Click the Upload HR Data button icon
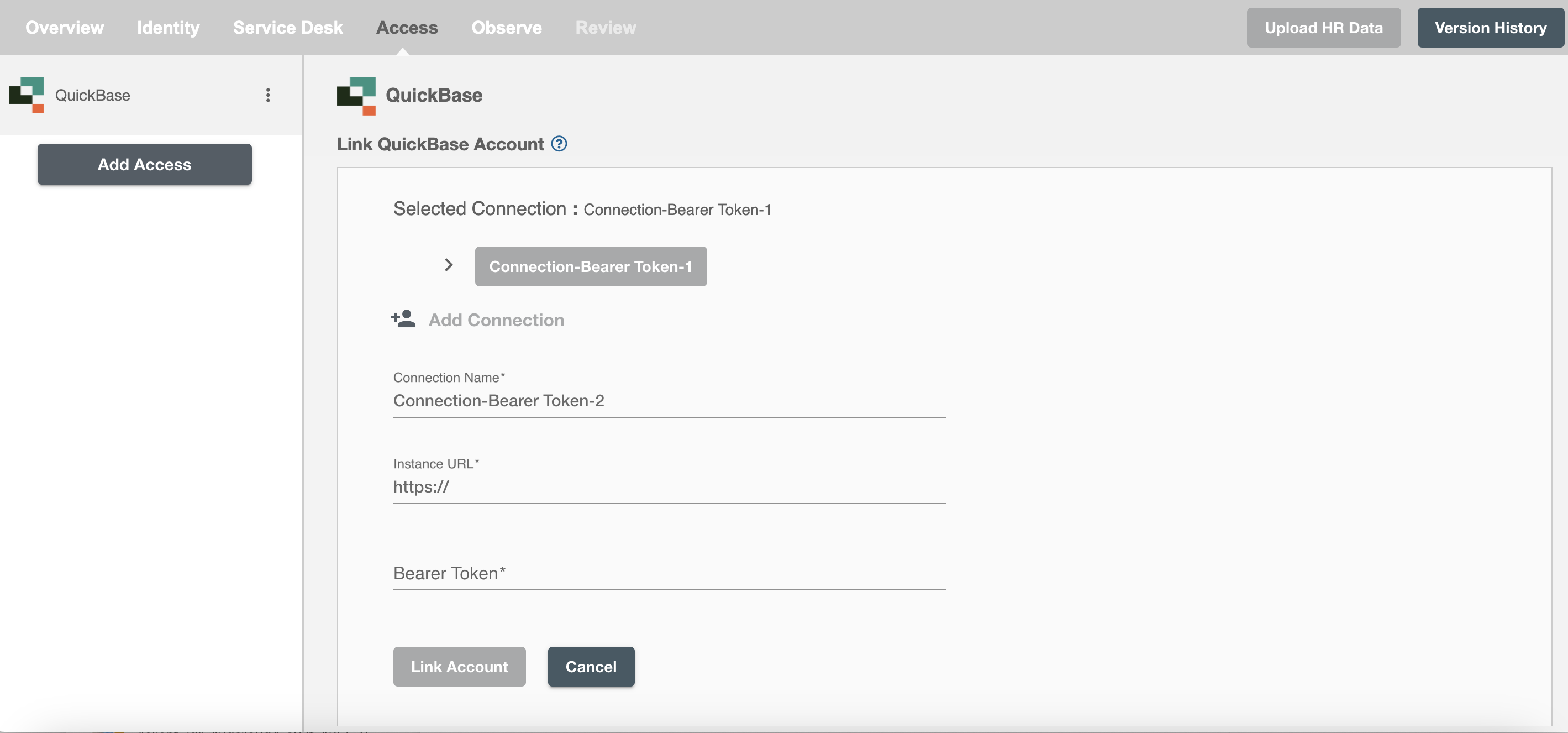Image resolution: width=1568 pixels, height=733 pixels. (x=1323, y=27)
